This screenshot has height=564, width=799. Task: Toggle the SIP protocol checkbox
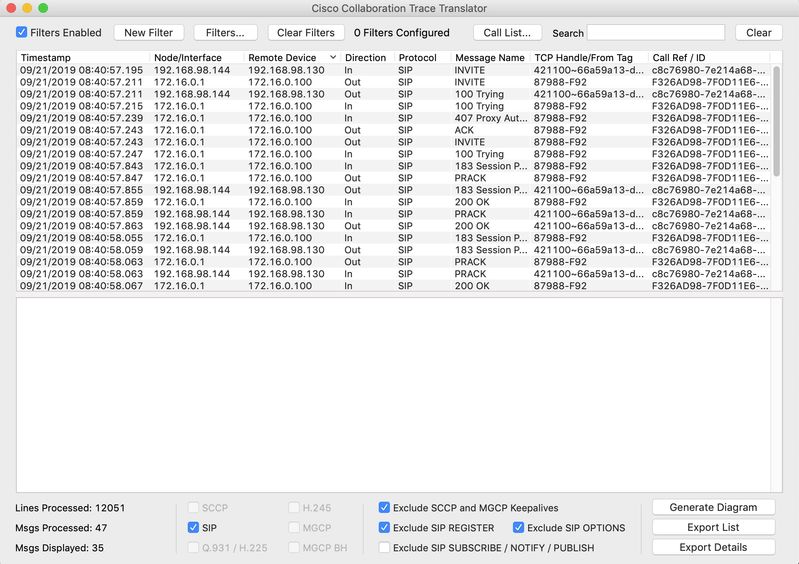(x=193, y=527)
